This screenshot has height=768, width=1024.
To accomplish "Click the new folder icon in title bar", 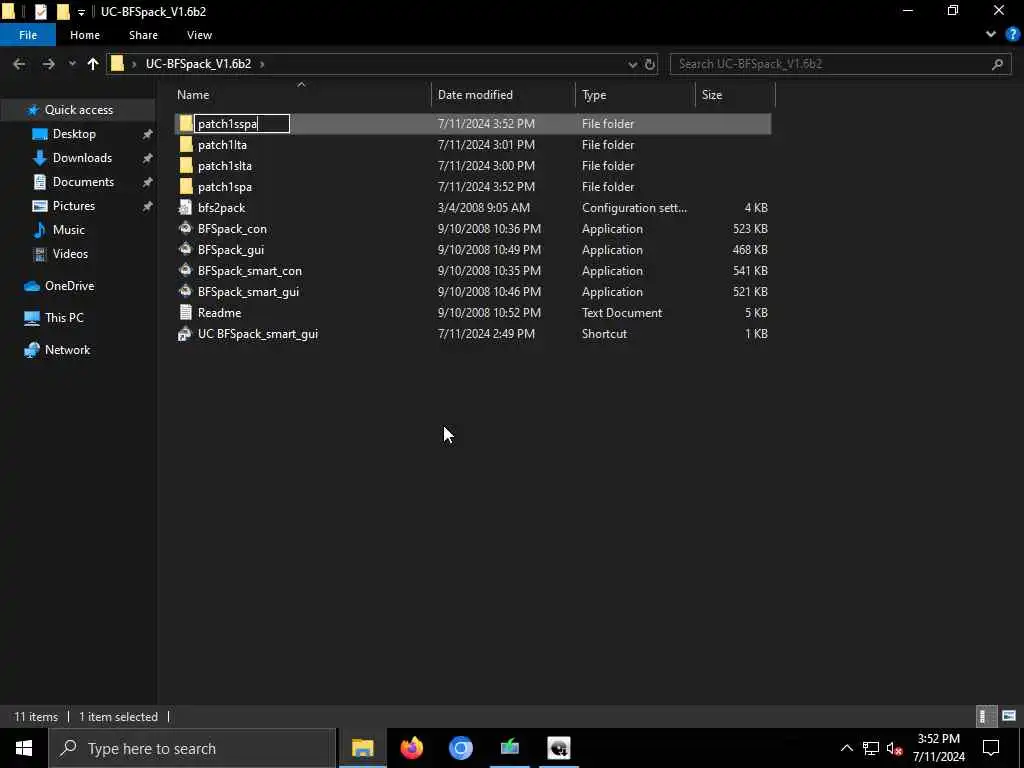I will pos(63,12).
